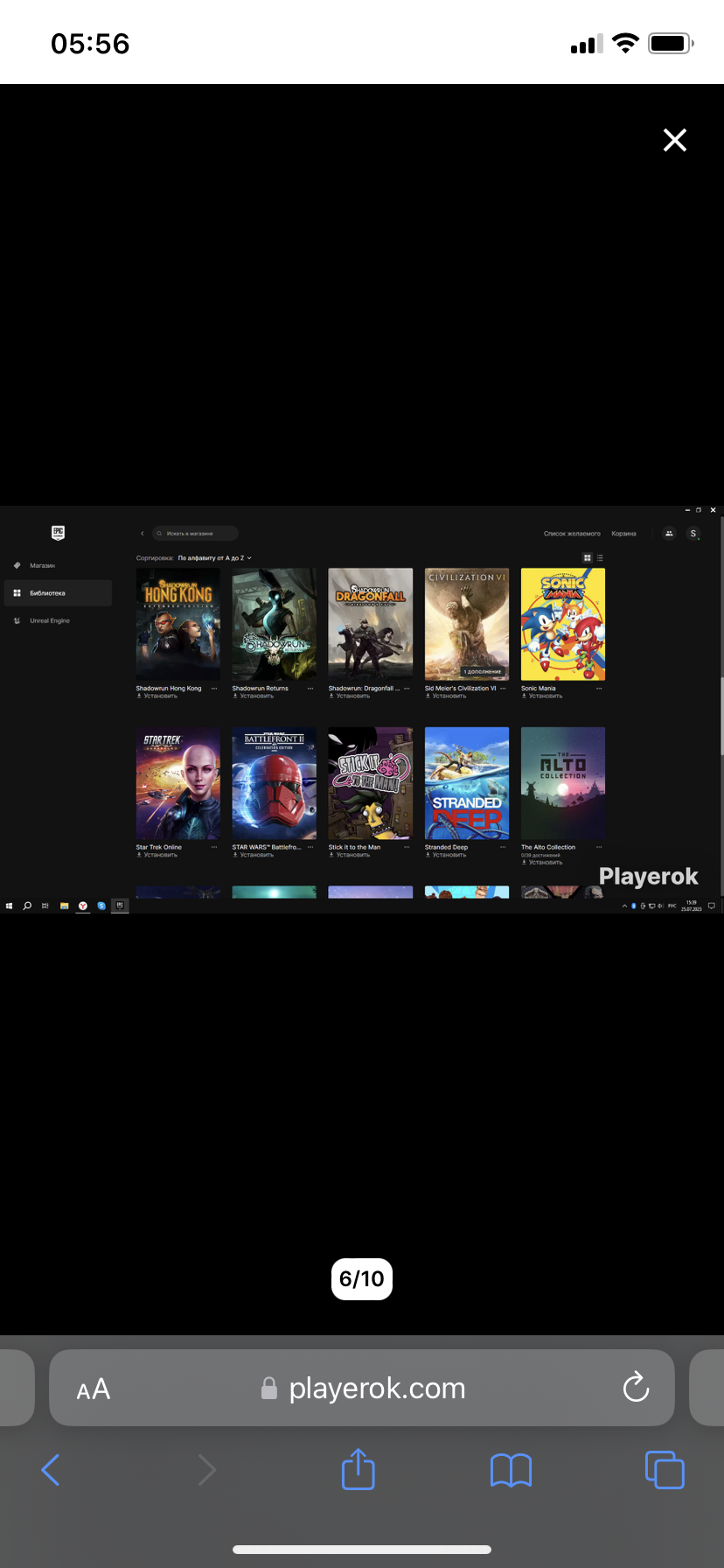Viewport: 724px width, 1568px height.
Task: Open the three-dot menu for Star Trek Online
Action: 214,847
